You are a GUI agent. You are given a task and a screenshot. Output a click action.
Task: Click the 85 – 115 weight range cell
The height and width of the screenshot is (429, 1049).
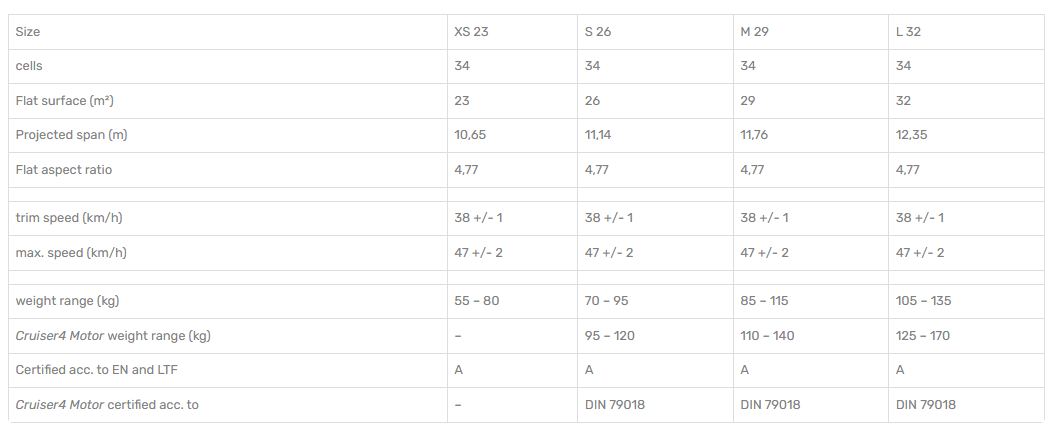tap(764, 301)
